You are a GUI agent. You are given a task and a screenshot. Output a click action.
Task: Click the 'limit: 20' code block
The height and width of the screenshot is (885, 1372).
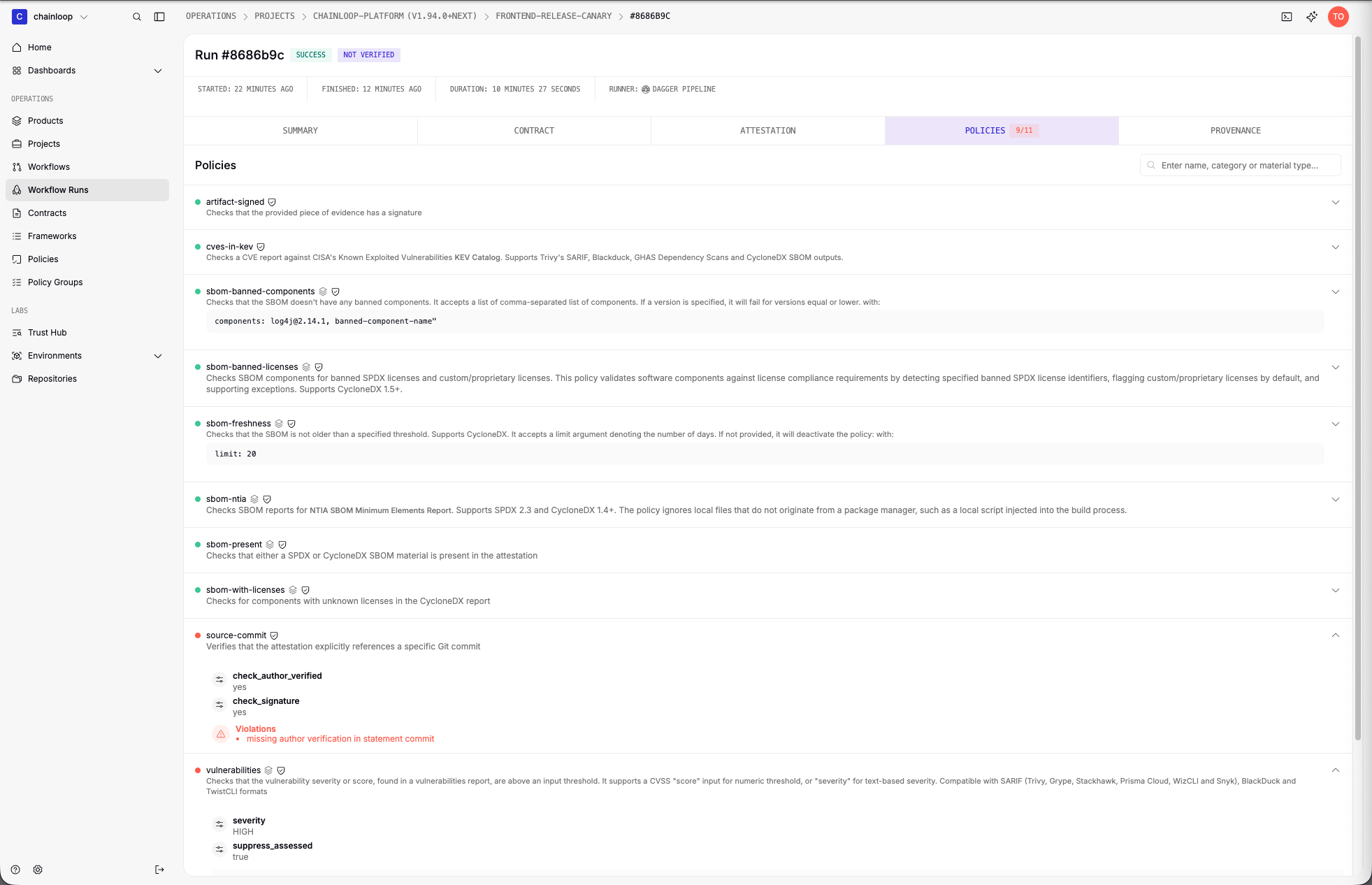(x=765, y=454)
